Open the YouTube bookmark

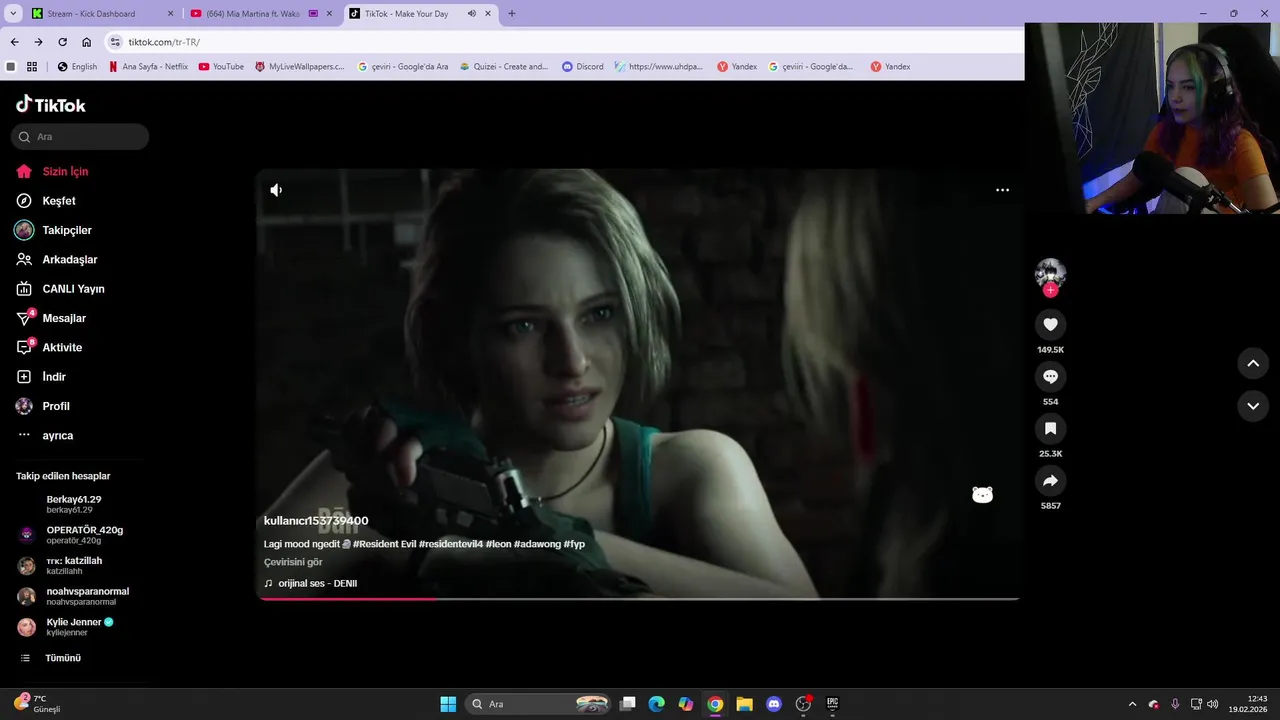click(221, 67)
